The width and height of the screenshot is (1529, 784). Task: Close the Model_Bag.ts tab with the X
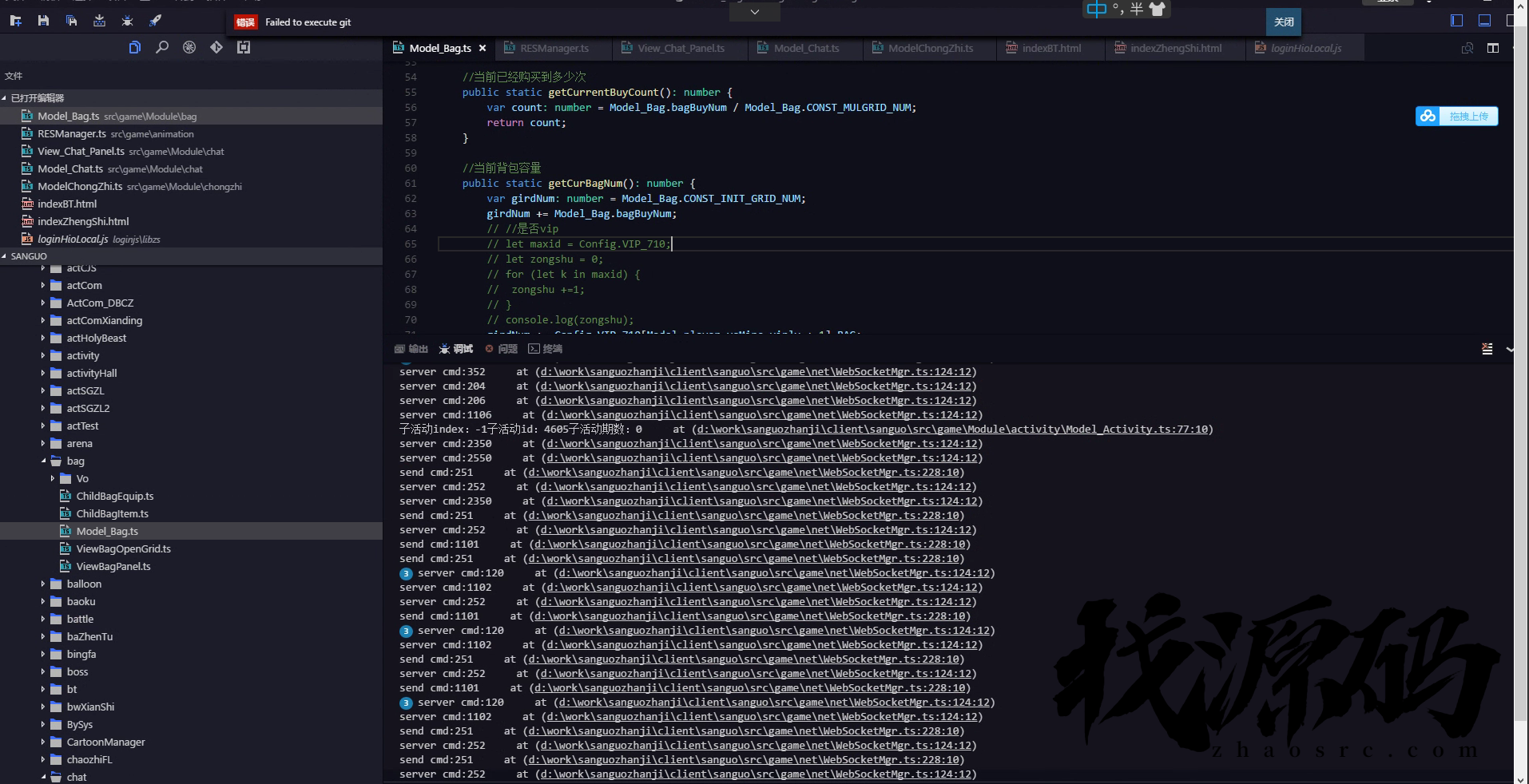click(483, 49)
